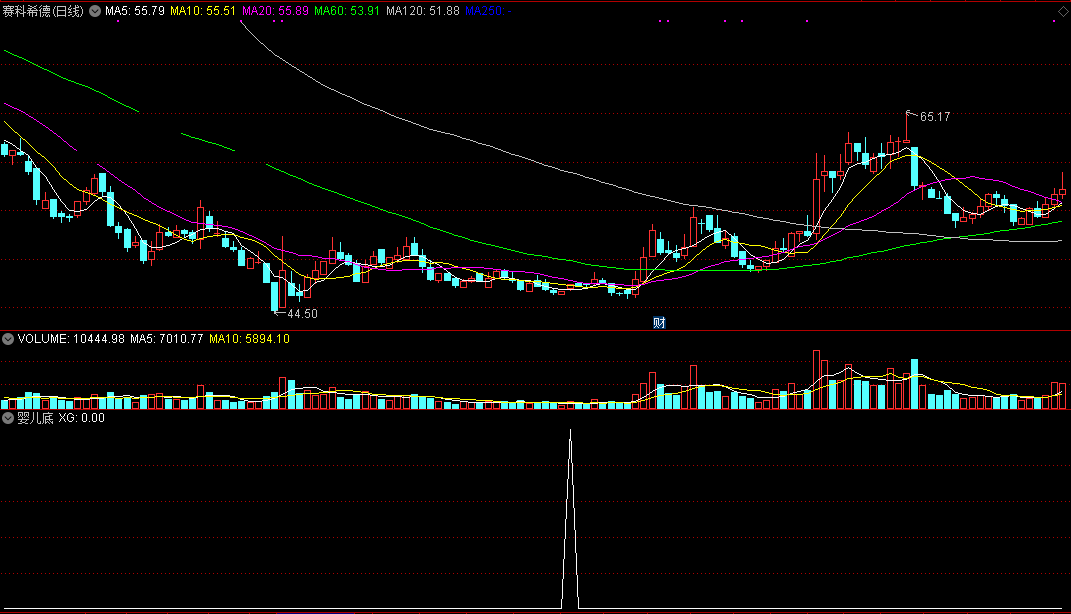This screenshot has width=1071, height=614.
Task: Expand the 婴儿底 indicator dropdown arrow
Action: tap(8, 418)
